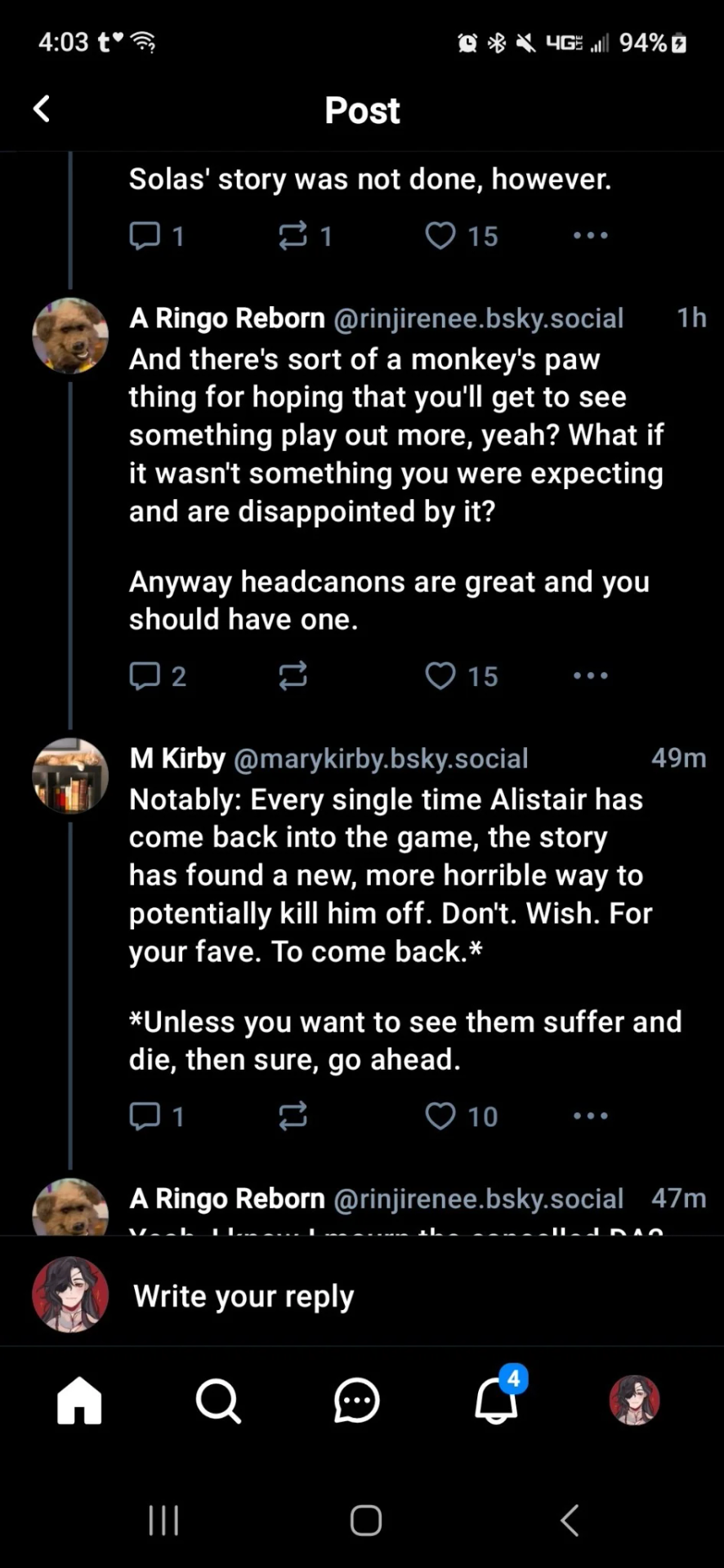
Task: Like the Solas' story post
Action: [441, 236]
